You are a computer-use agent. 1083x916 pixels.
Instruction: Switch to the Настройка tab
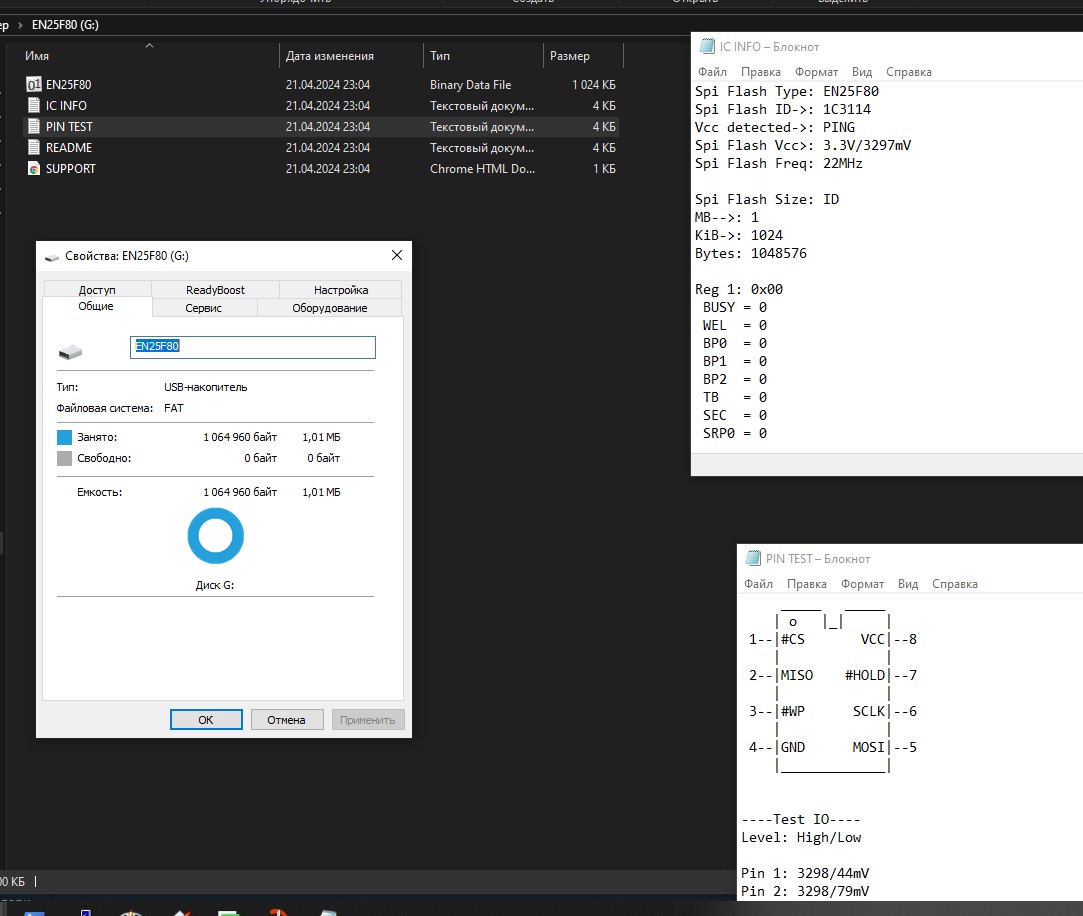[x=341, y=289]
